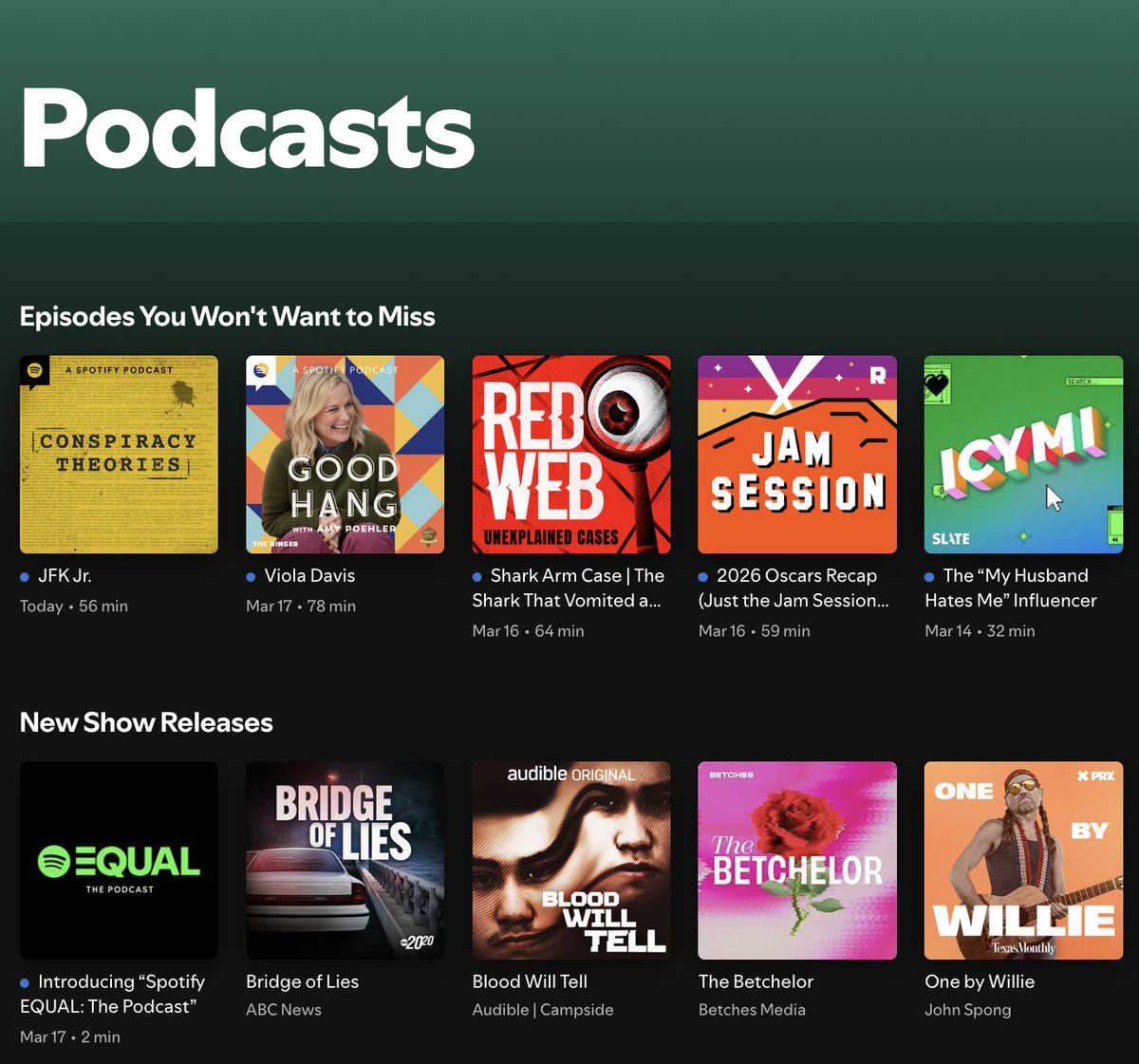
Task: Click the JFK Jr. episode title
Action: [65, 576]
